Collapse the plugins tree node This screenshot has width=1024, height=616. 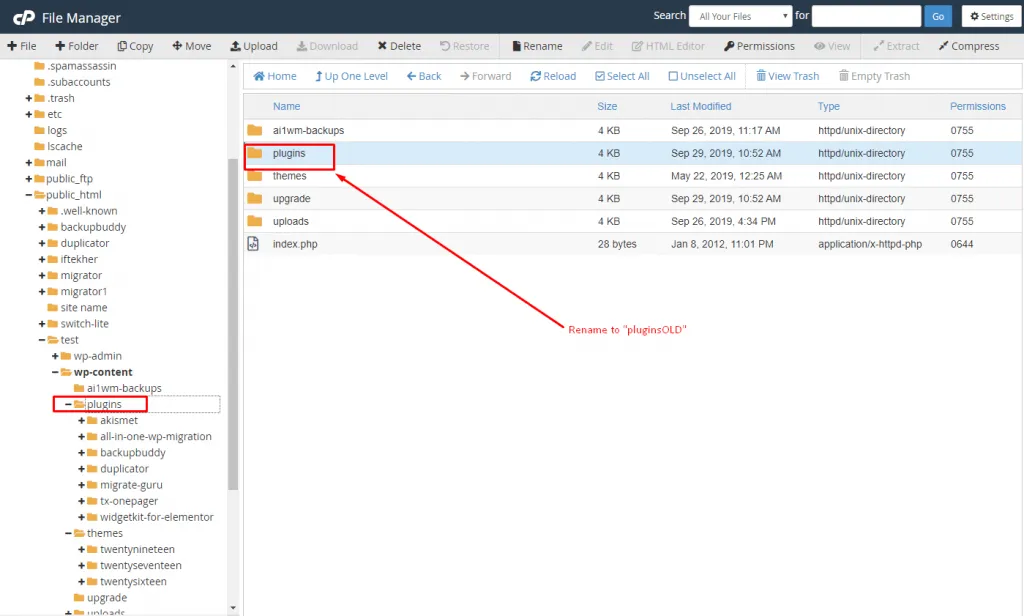click(68, 404)
